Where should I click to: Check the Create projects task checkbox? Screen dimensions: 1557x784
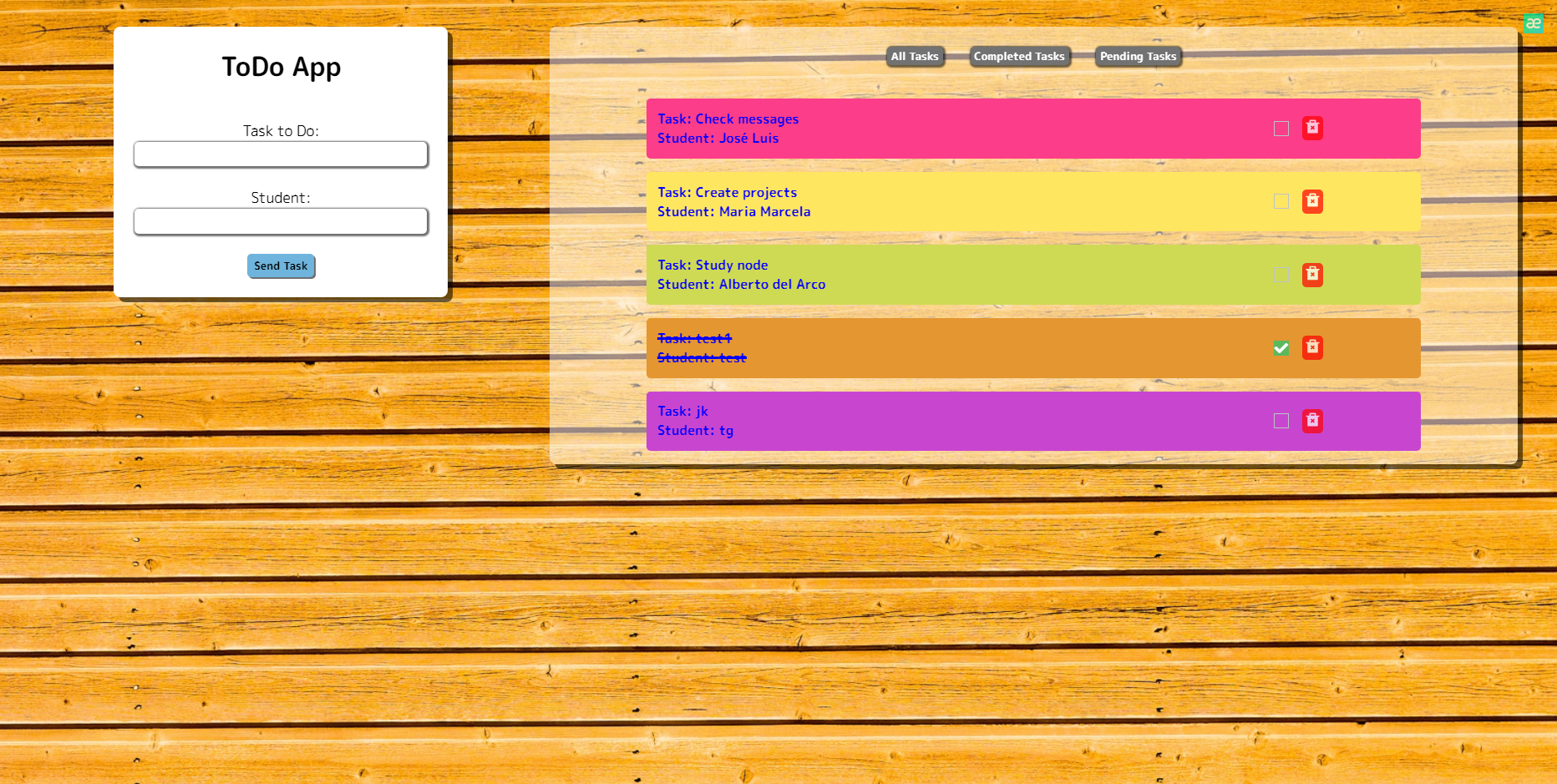click(x=1281, y=201)
